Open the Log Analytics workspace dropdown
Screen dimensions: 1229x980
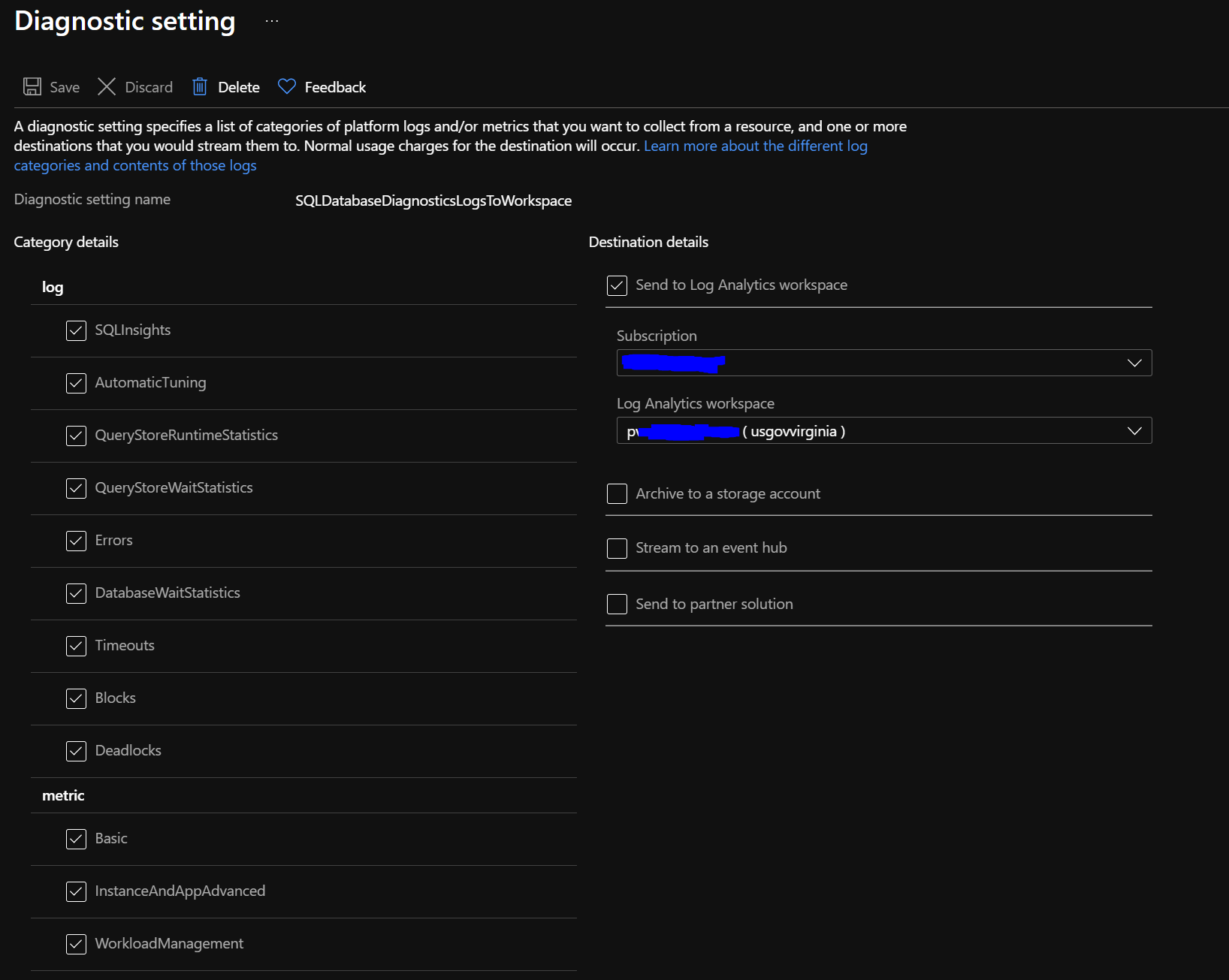[1134, 430]
